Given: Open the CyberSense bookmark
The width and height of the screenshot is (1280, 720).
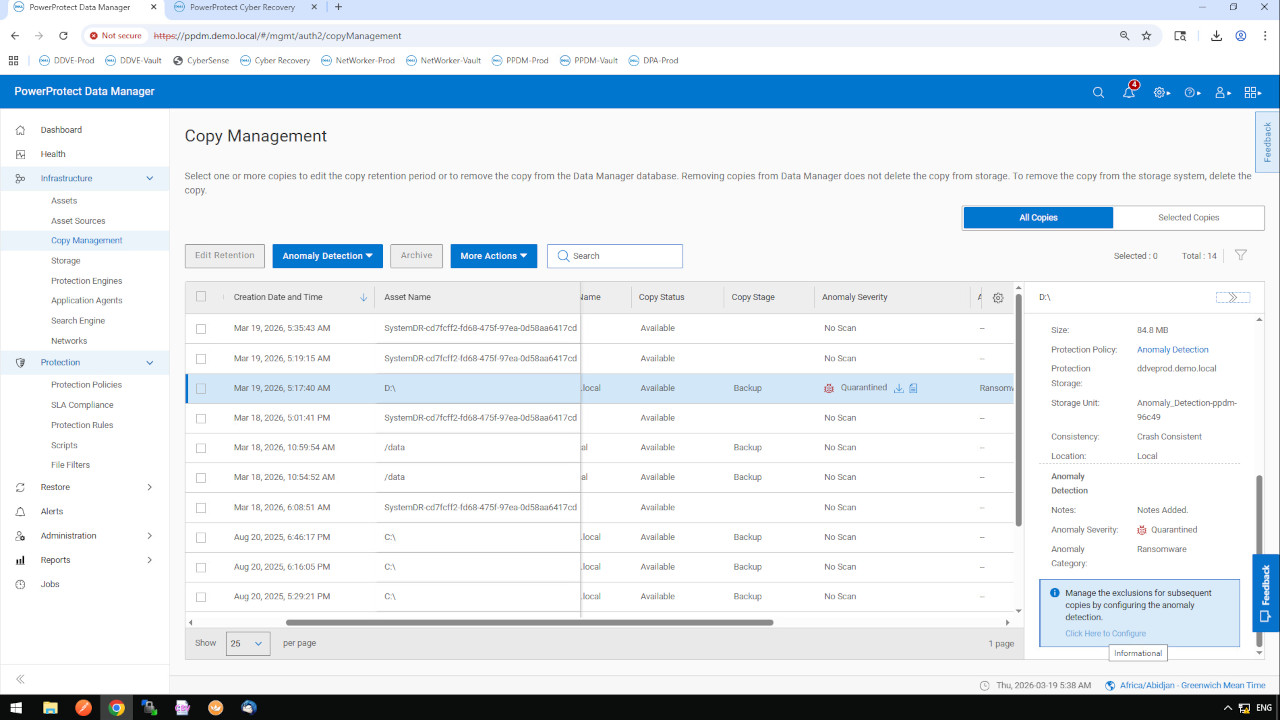Looking at the screenshot, I should point(201,60).
